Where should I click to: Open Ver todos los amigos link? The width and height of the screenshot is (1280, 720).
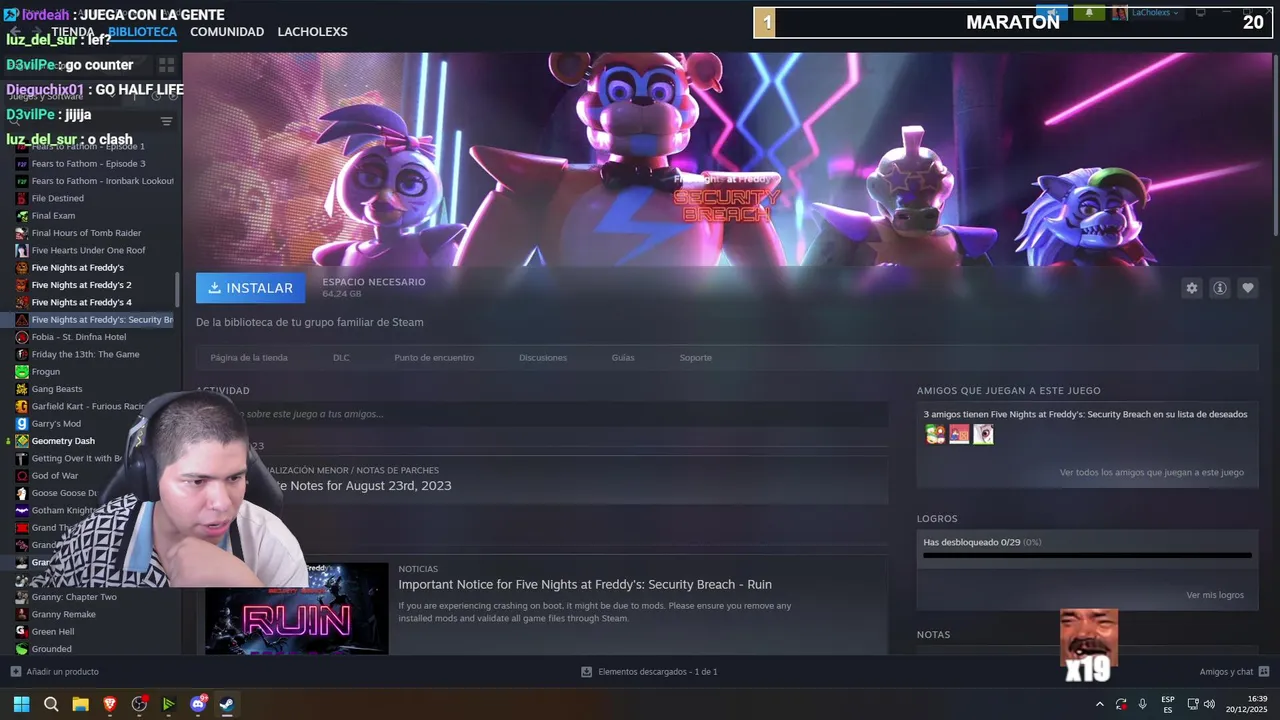(1152, 472)
